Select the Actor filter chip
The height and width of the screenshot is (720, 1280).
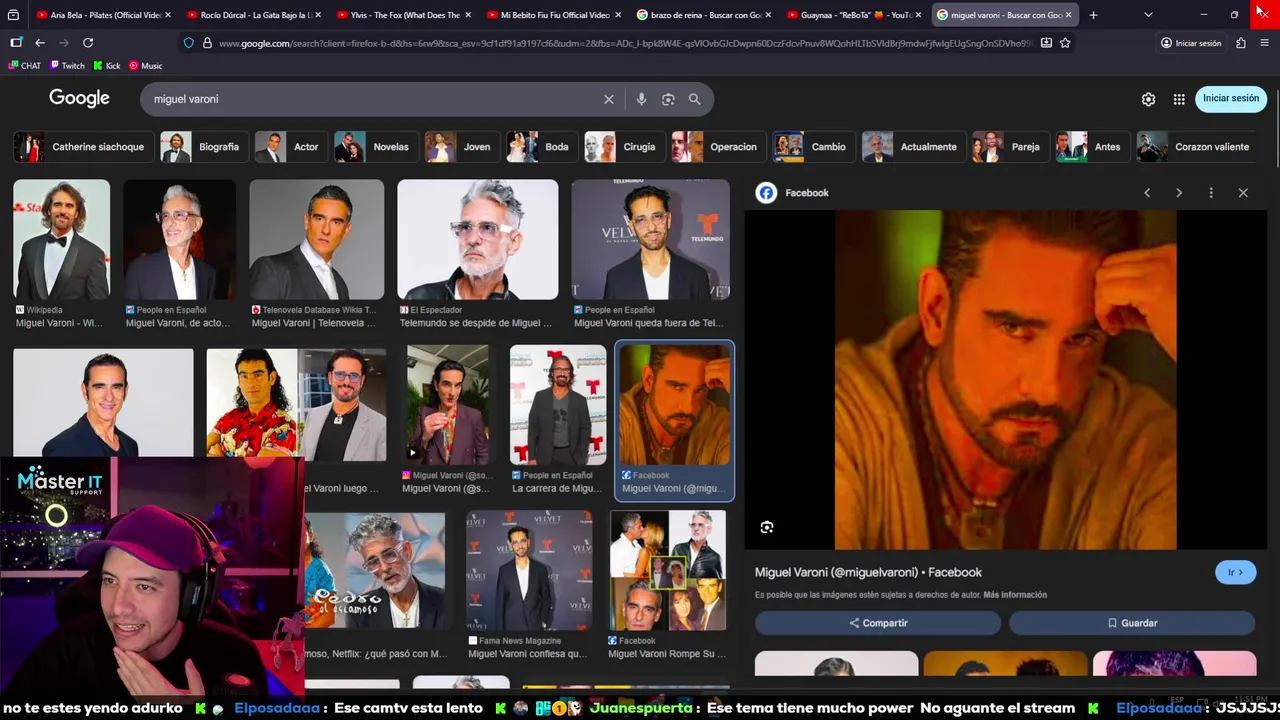(x=291, y=147)
